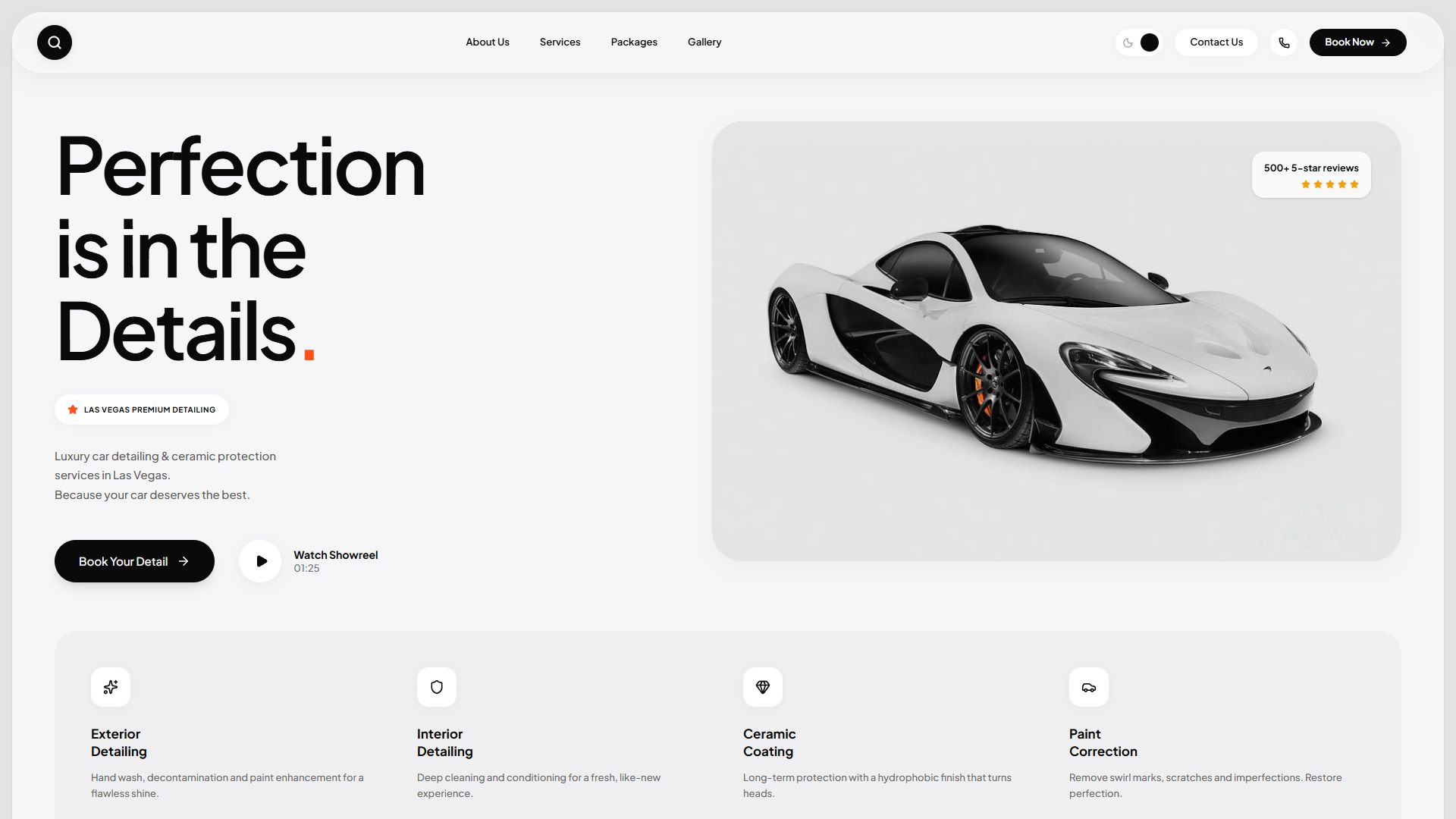Click the Ceramic Coating diamond icon
This screenshot has width=1456, height=819.
(x=763, y=687)
